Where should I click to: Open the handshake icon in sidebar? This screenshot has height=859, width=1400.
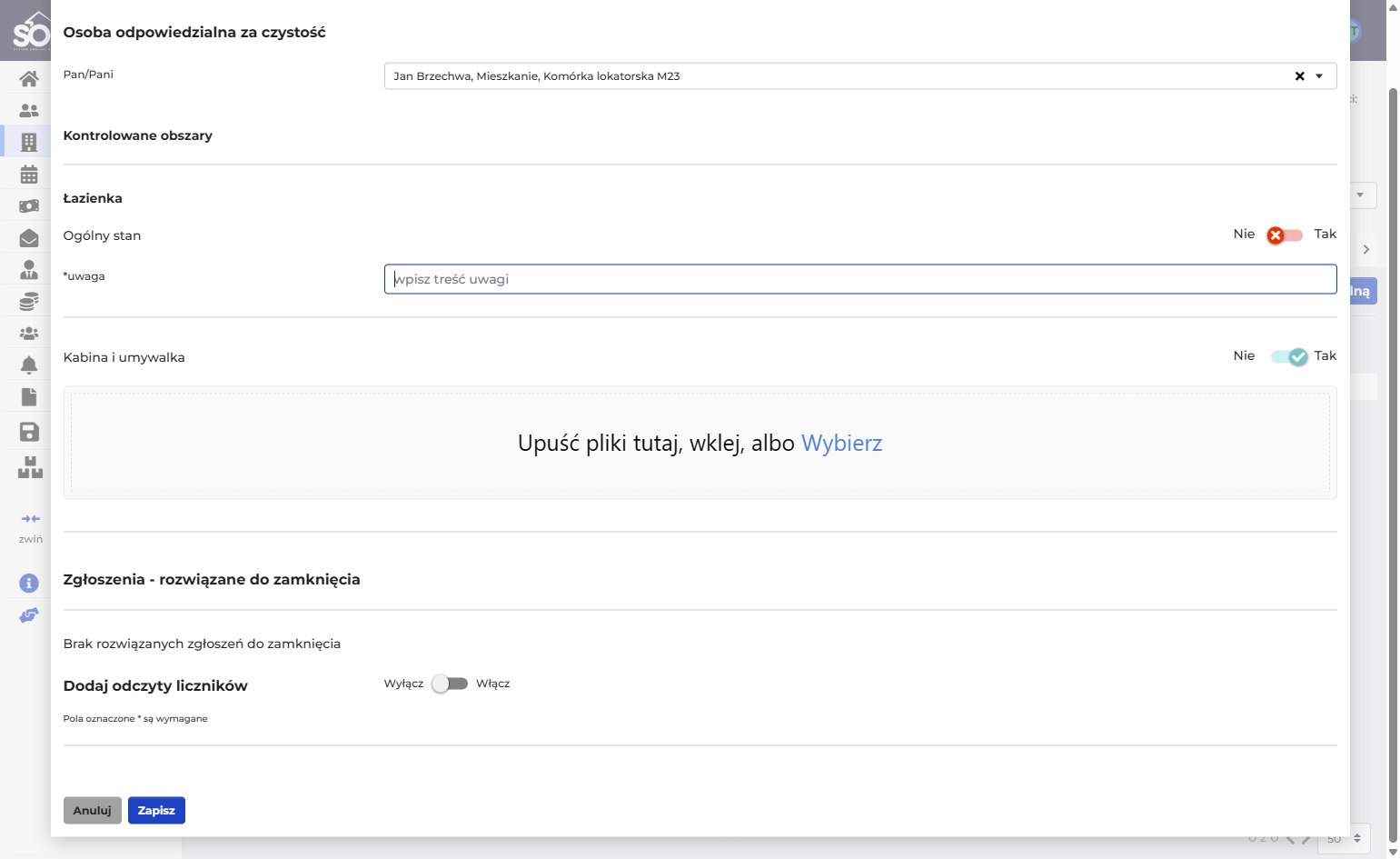pos(29,615)
